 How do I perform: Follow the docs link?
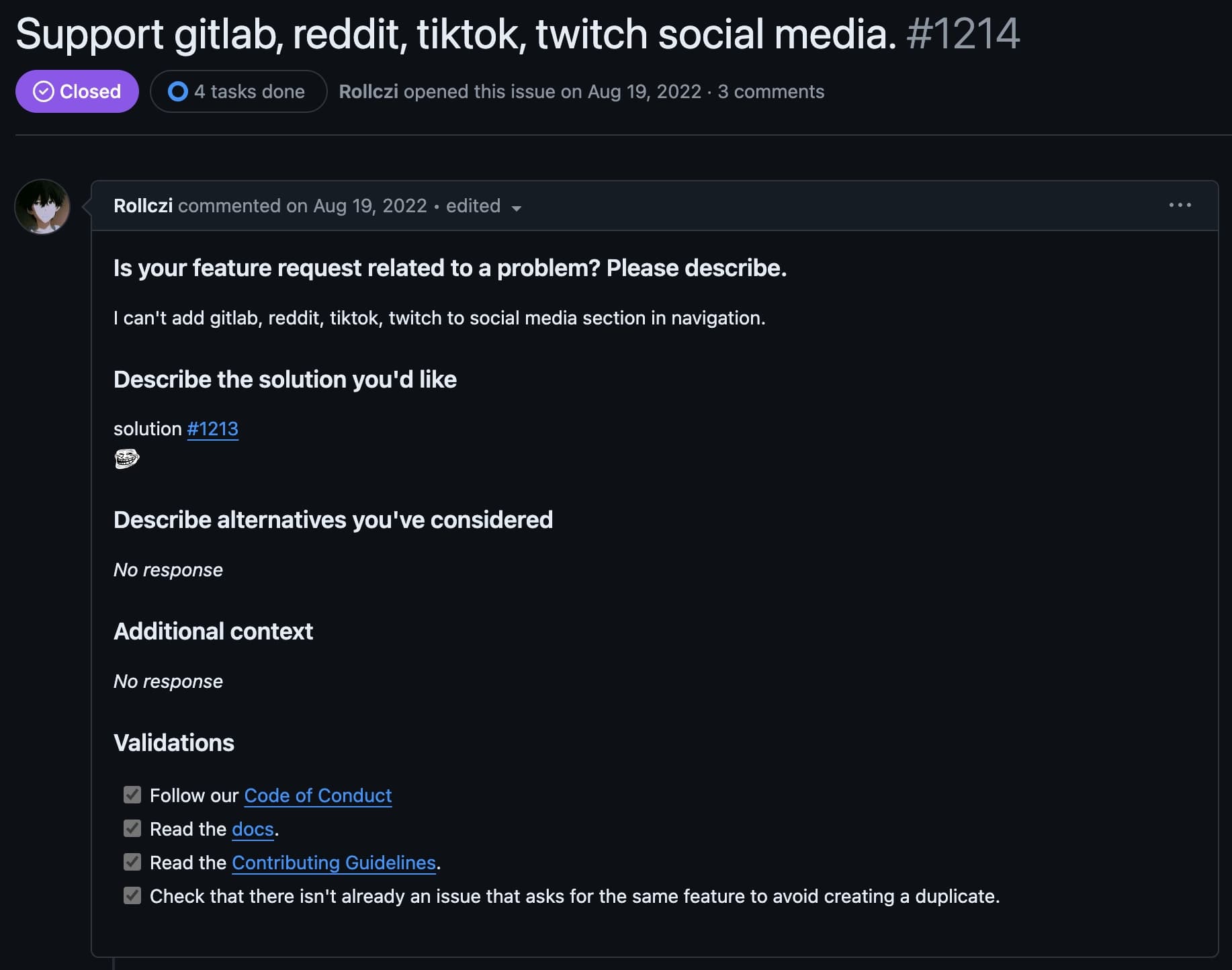[253, 829]
